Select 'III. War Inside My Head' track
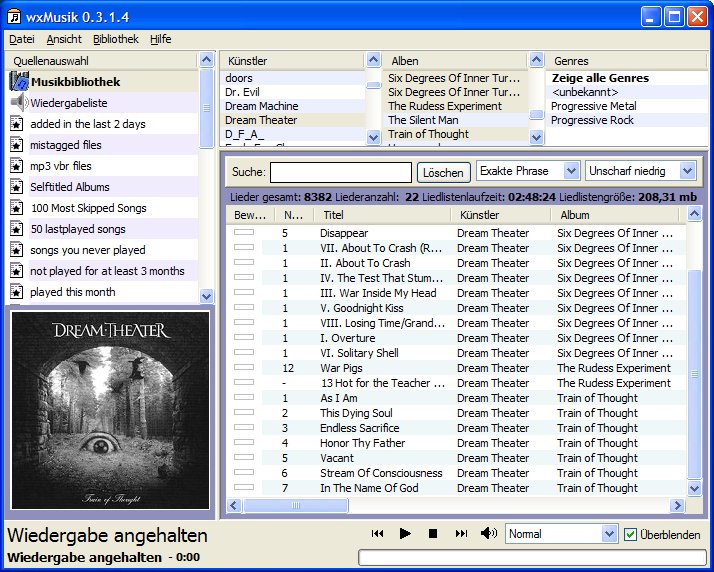 coord(378,293)
